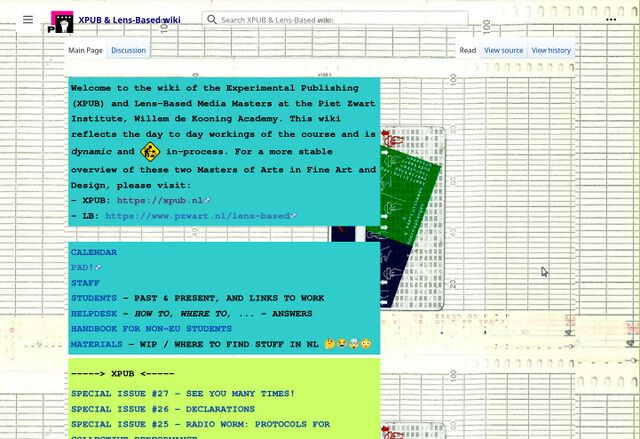Open Handbook for Non-EU Students
Viewport: 640px width, 439px height.
coord(151,328)
